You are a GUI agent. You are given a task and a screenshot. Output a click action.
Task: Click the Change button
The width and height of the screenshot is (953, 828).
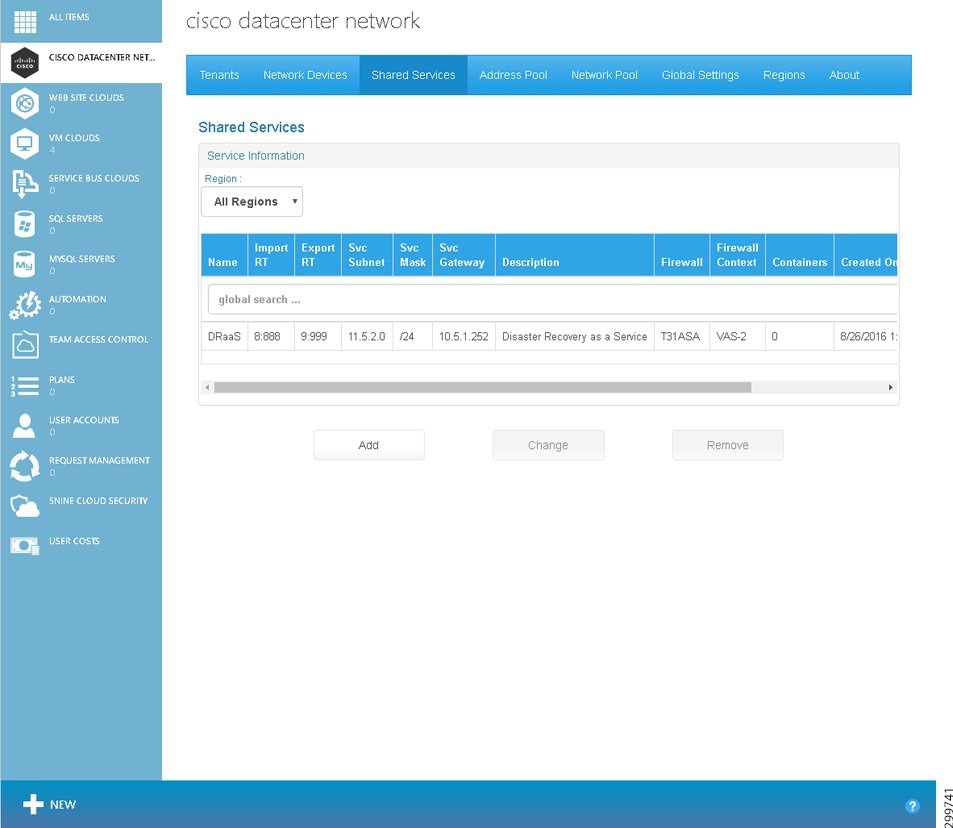click(548, 445)
